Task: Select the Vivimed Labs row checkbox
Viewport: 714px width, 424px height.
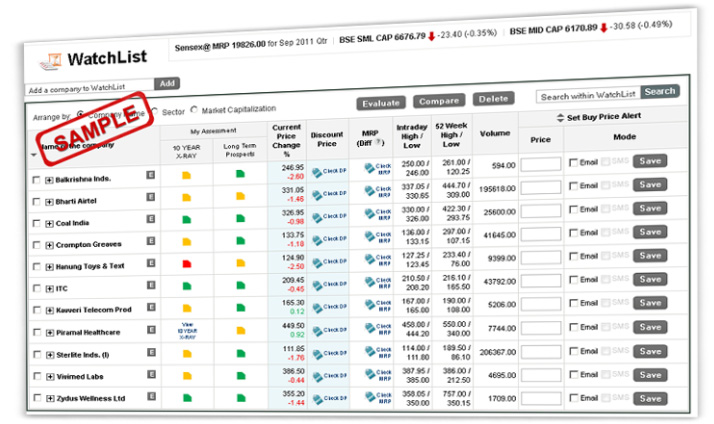Action: pos(37,376)
